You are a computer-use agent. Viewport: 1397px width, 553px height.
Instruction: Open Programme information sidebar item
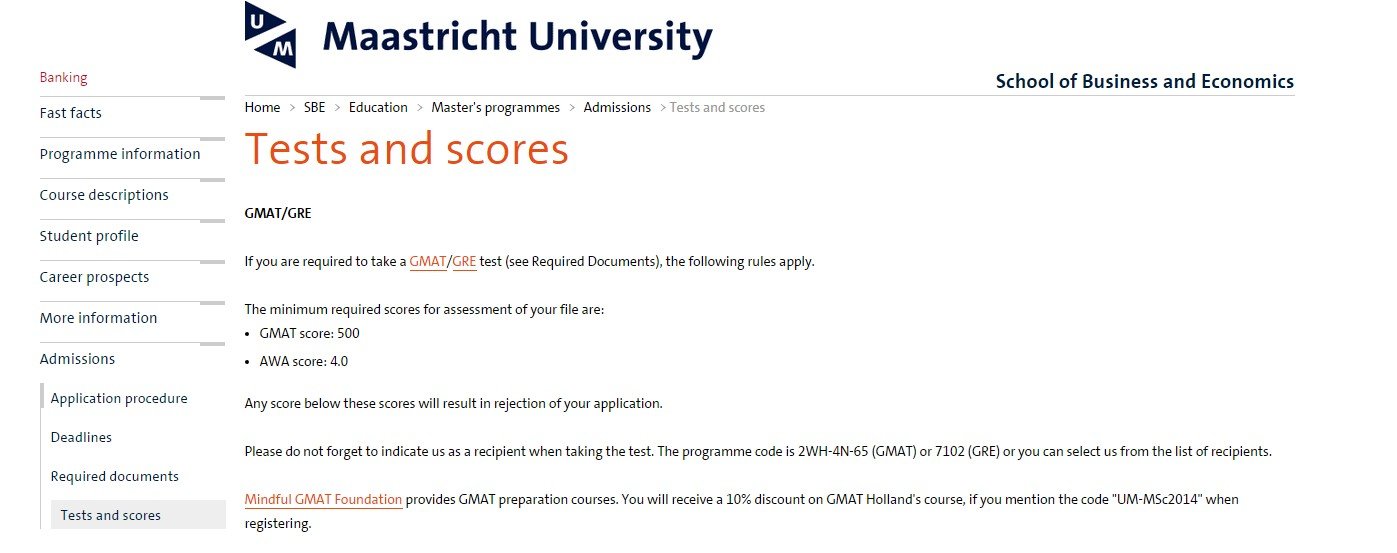pyautogui.click(x=119, y=154)
